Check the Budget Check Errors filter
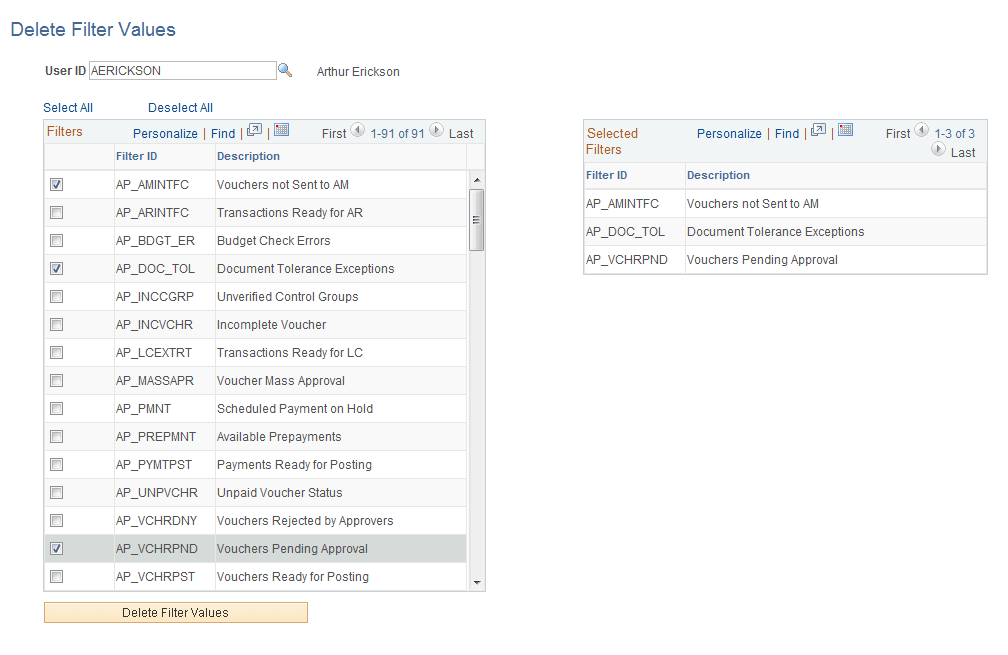 click(x=57, y=240)
